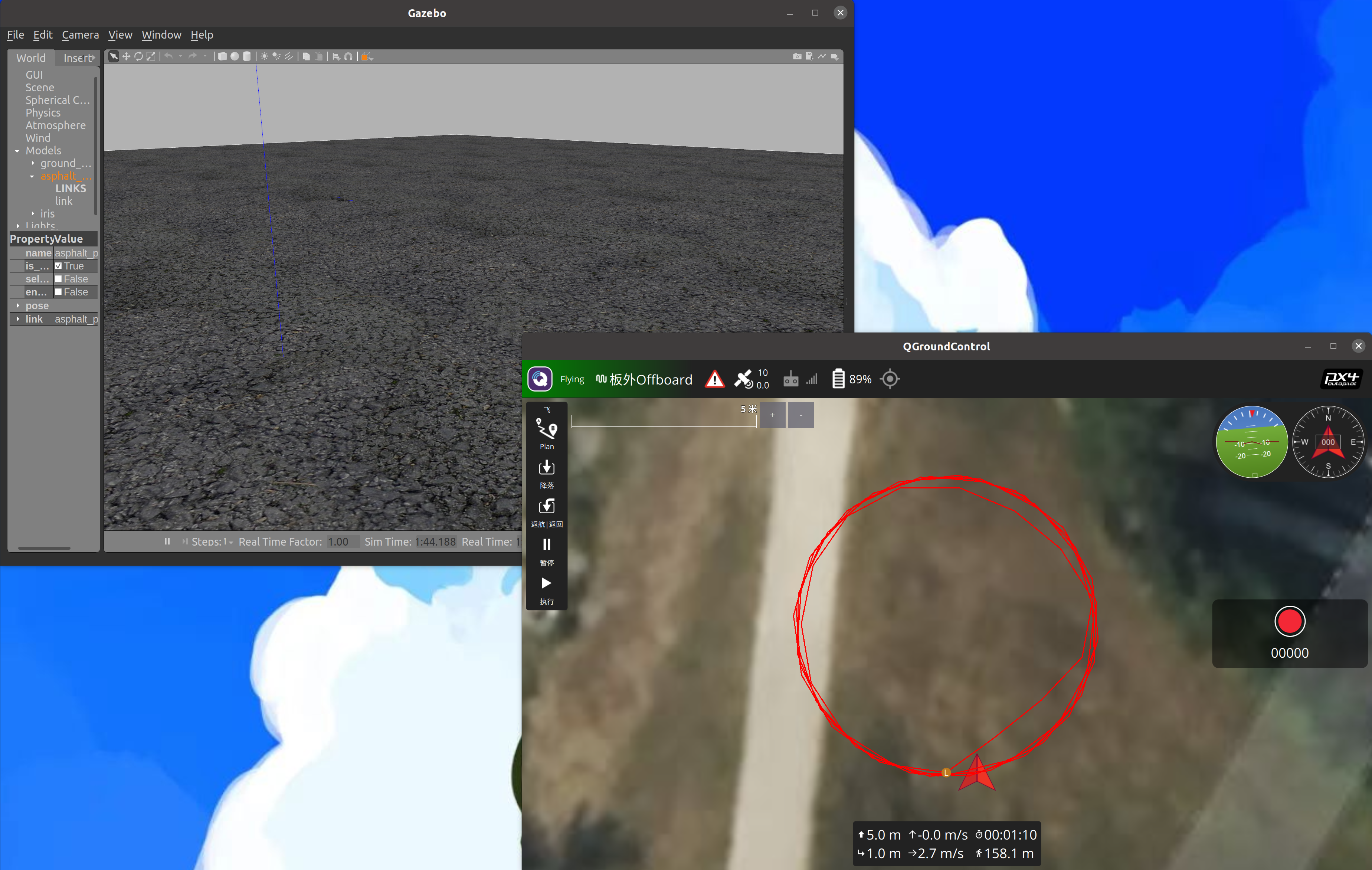Viewport: 1372px width, 870px height.
Task: Click the red video record button
Action: 1289,622
